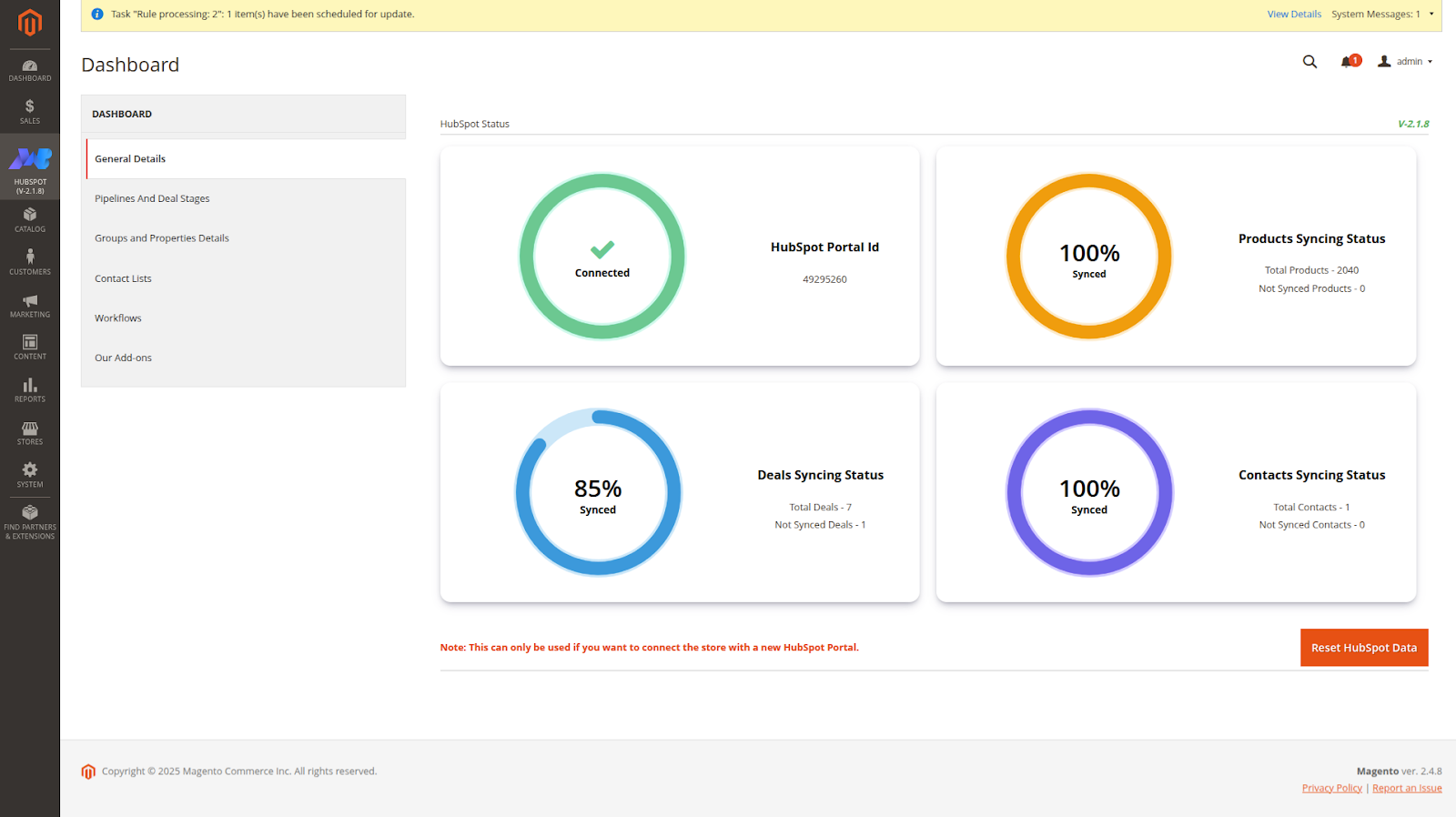The height and width of the screenshot is (817, 1456).
Task: Open the Catalog sidebar menu
Action: click(x=30, y=220)
